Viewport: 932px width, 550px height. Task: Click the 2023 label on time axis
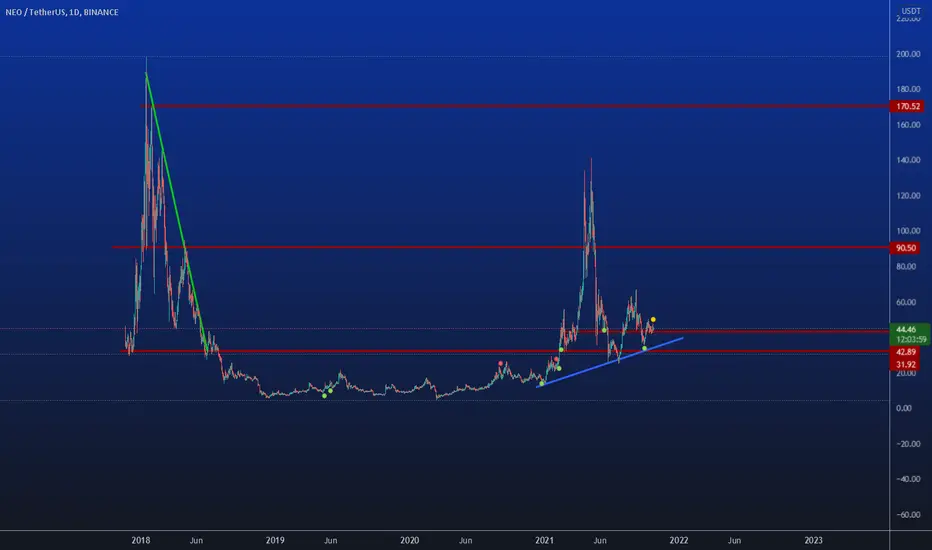(814, 540)
